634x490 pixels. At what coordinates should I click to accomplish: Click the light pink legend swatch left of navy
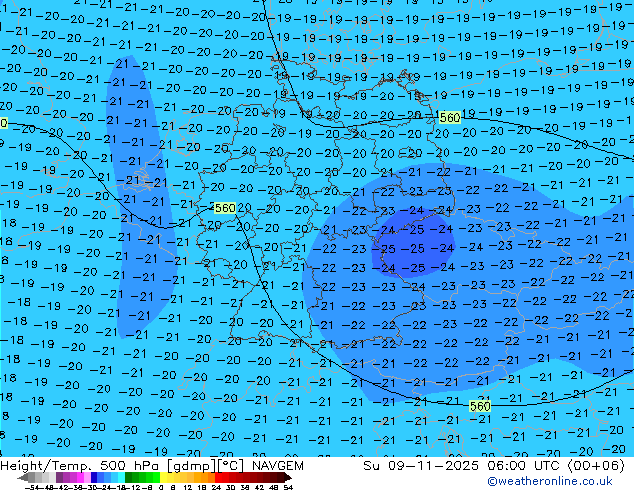pyautogui.click(x=87, y=477)
